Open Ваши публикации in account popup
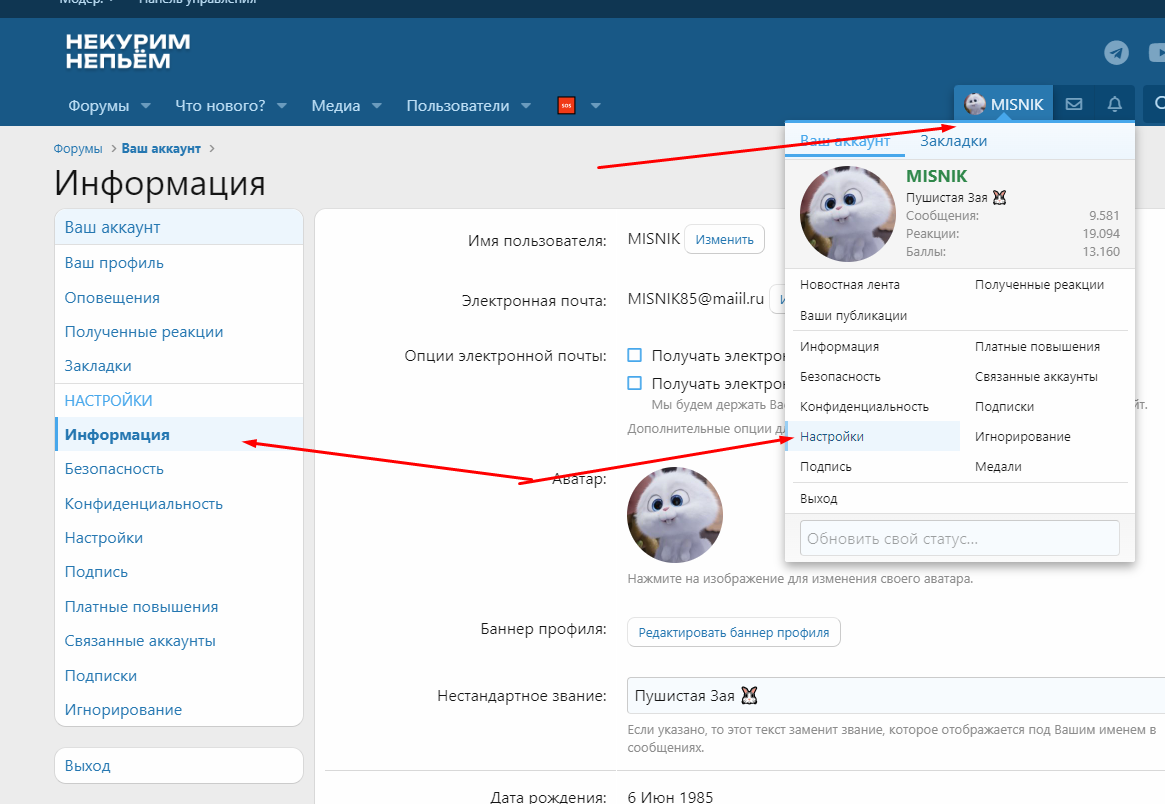 coord(854,316)
